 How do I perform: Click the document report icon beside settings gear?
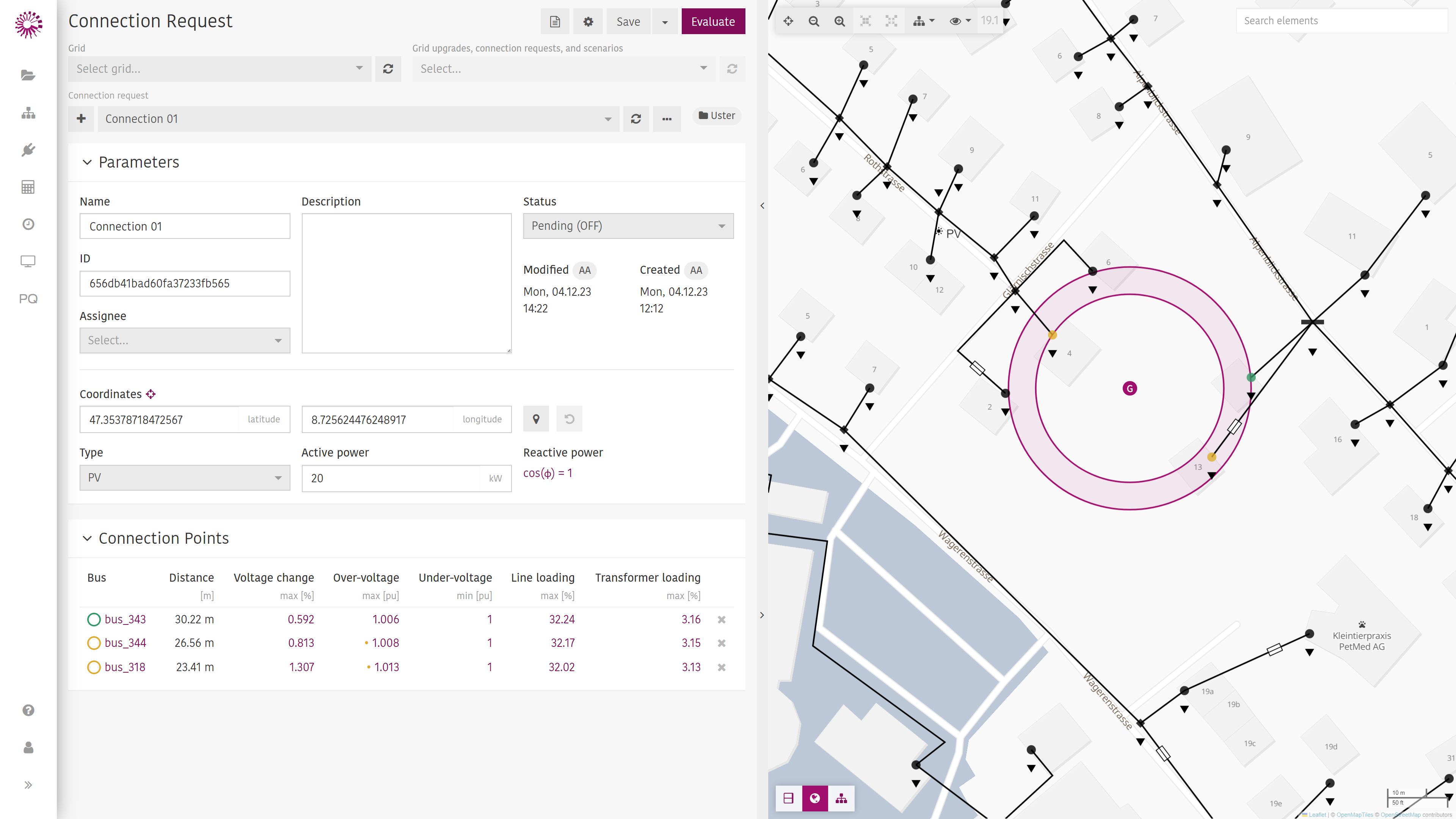click(555, 22)
